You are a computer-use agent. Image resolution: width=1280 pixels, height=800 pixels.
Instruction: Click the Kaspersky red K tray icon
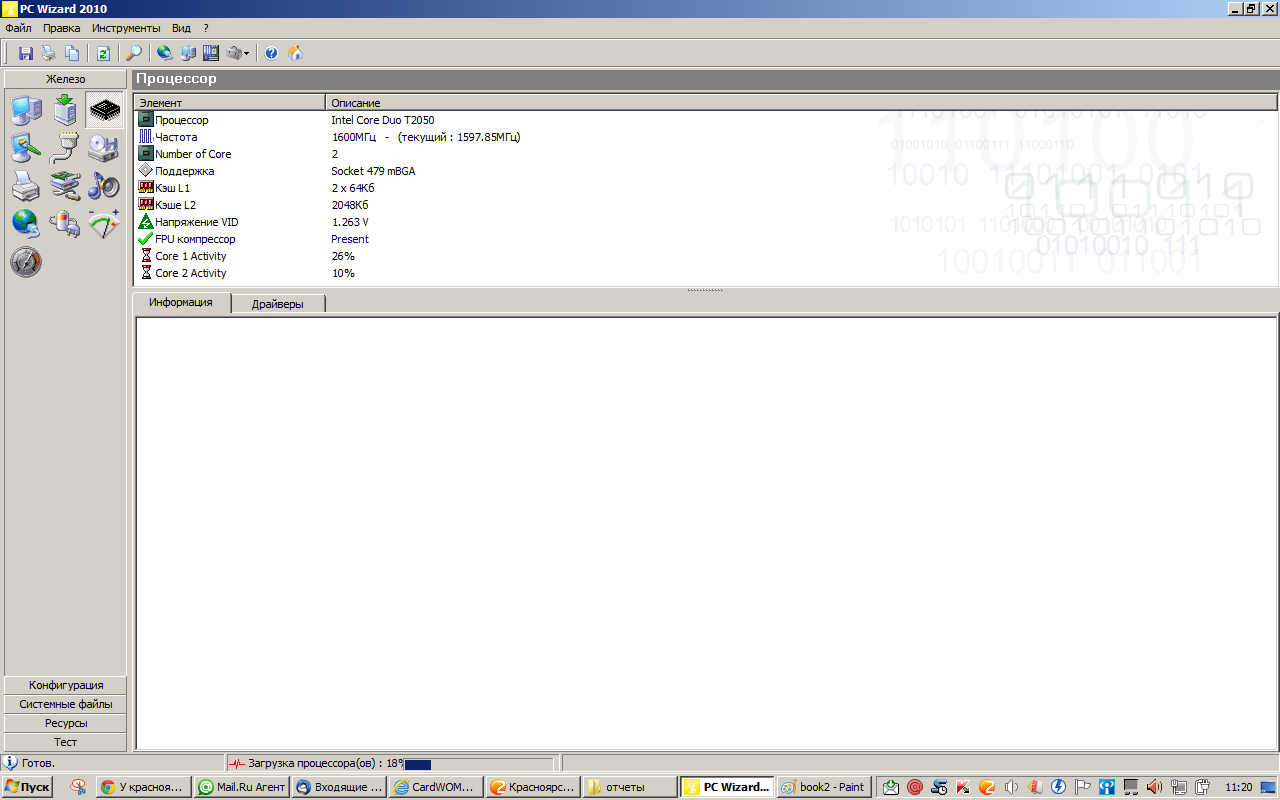click(x=962, y=787)
